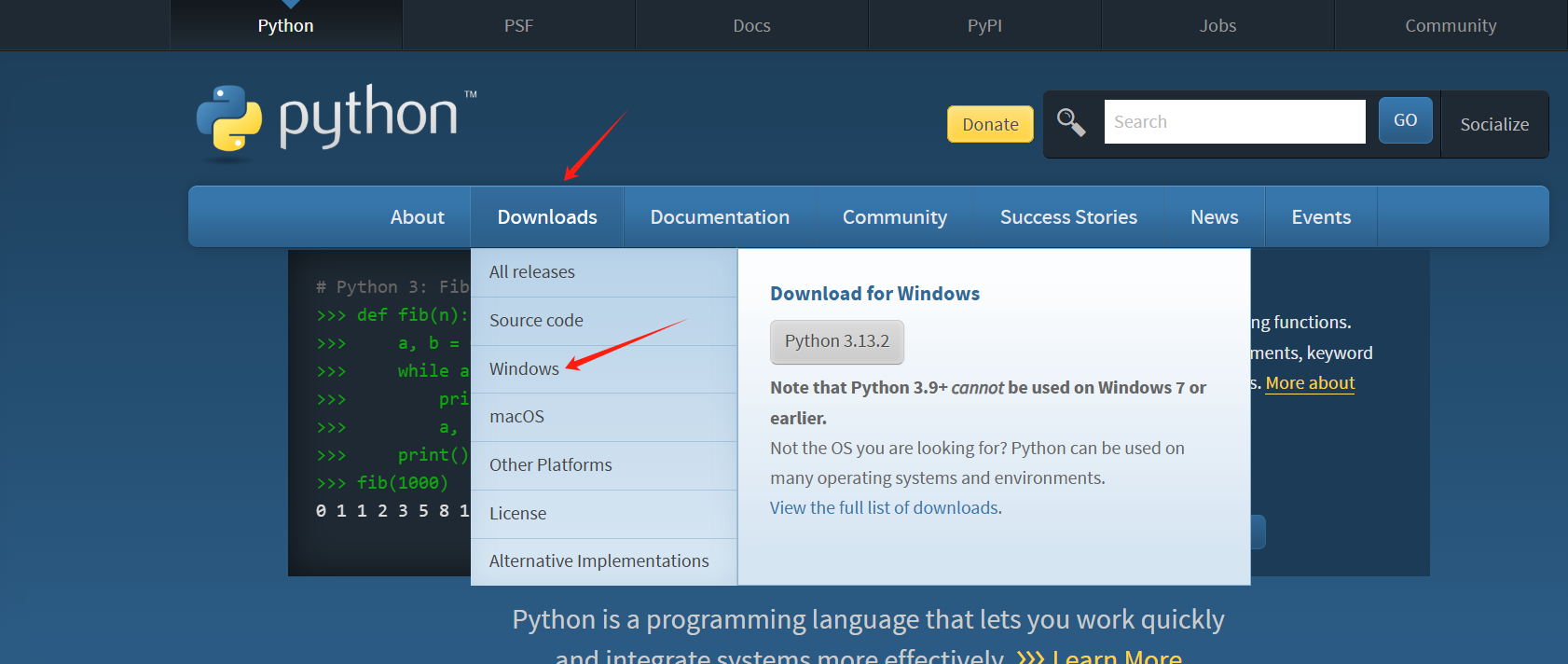1568x664 pixels.
Task: Open the Community item in the main navigation
Action: pyautogui.click(x=895, y=216)
